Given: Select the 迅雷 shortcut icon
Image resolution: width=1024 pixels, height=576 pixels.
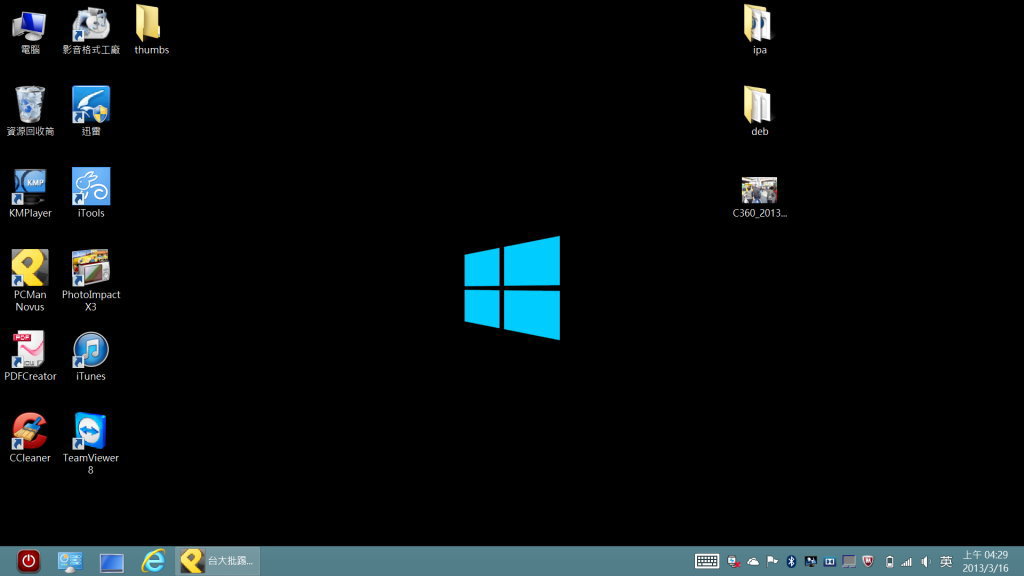Looking at the screenshot, I should pyautogui.click(x=91, y=111).
